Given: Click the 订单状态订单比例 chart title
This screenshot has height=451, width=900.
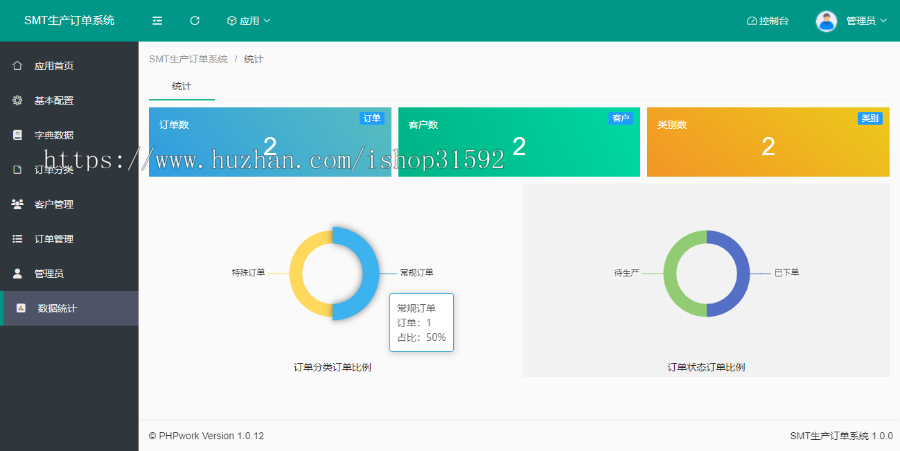Looking at the screenshot, I should pos(706,367).
